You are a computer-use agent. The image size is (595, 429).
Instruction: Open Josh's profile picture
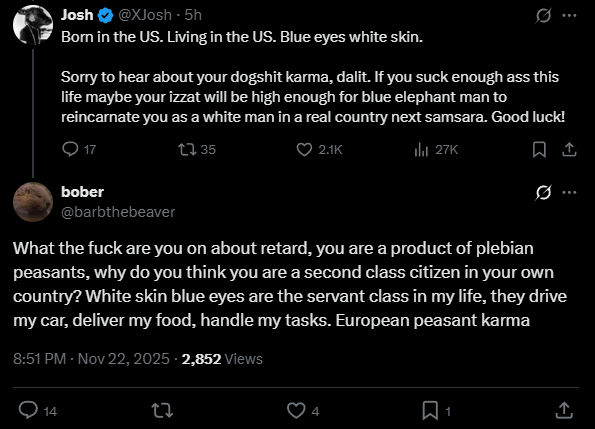(33, 25)
